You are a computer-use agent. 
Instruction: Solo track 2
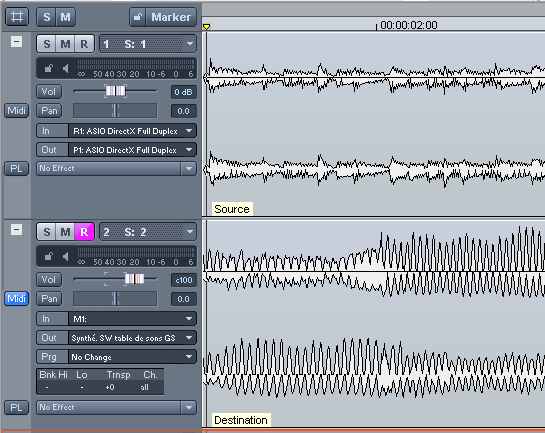tap(47, 232)
